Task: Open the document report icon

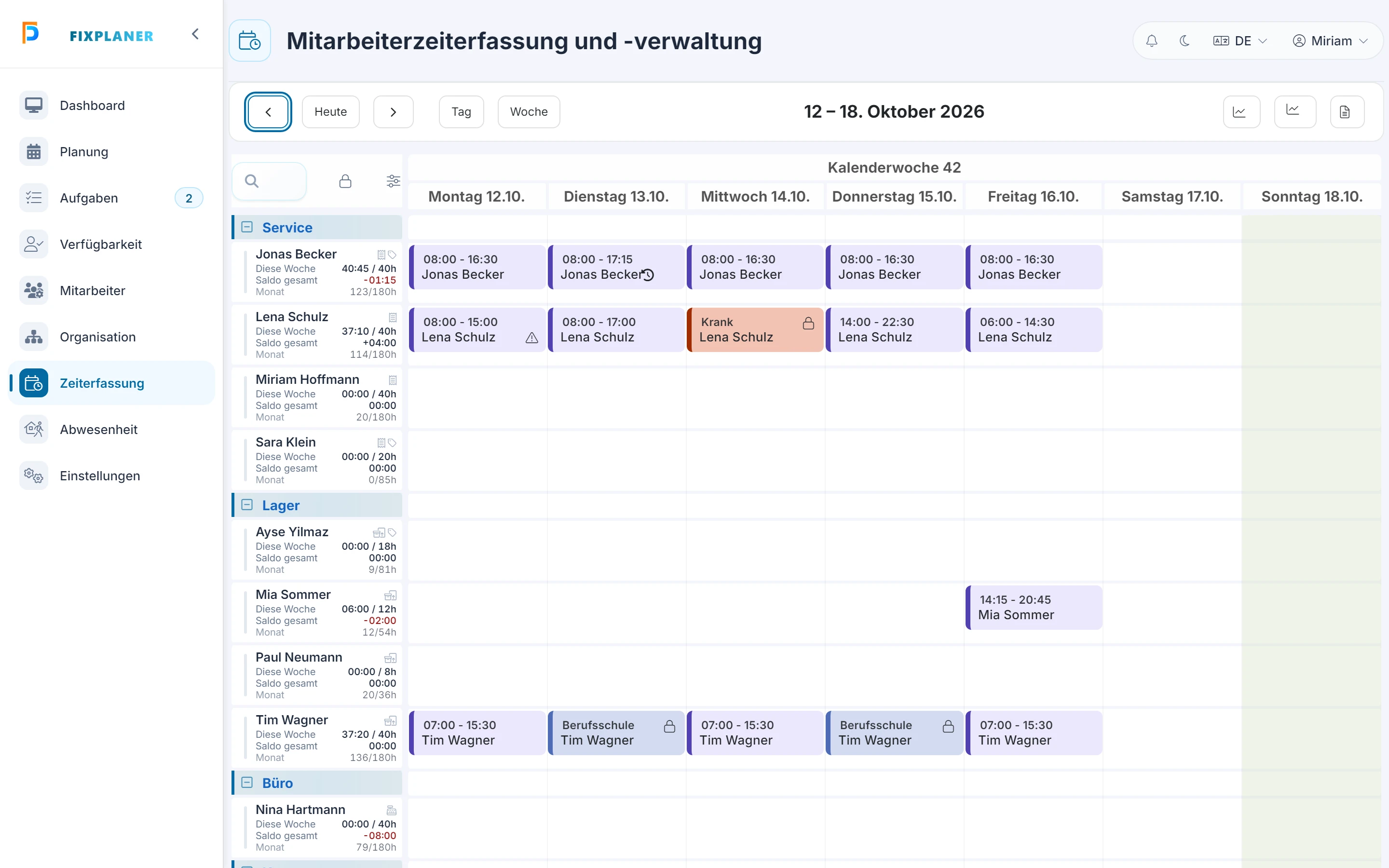Action: (1347, 112)
